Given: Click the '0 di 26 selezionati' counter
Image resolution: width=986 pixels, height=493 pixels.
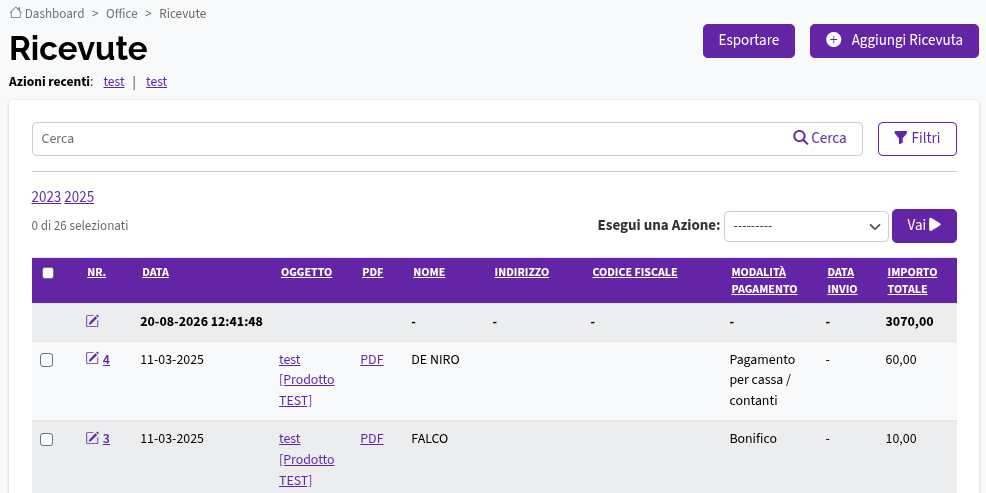Looking at the screenshot, I should coord(80,225).
